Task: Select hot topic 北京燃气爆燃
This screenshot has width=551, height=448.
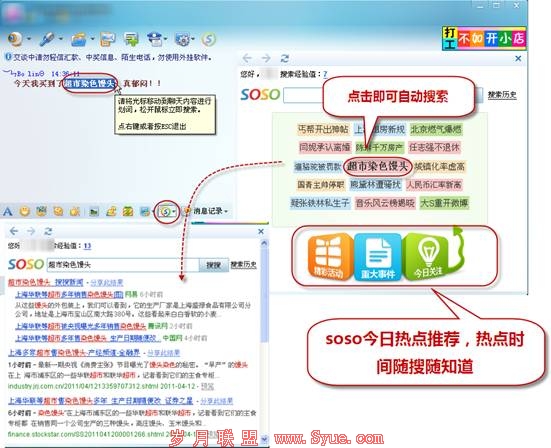Action: [x=436, y=129]
